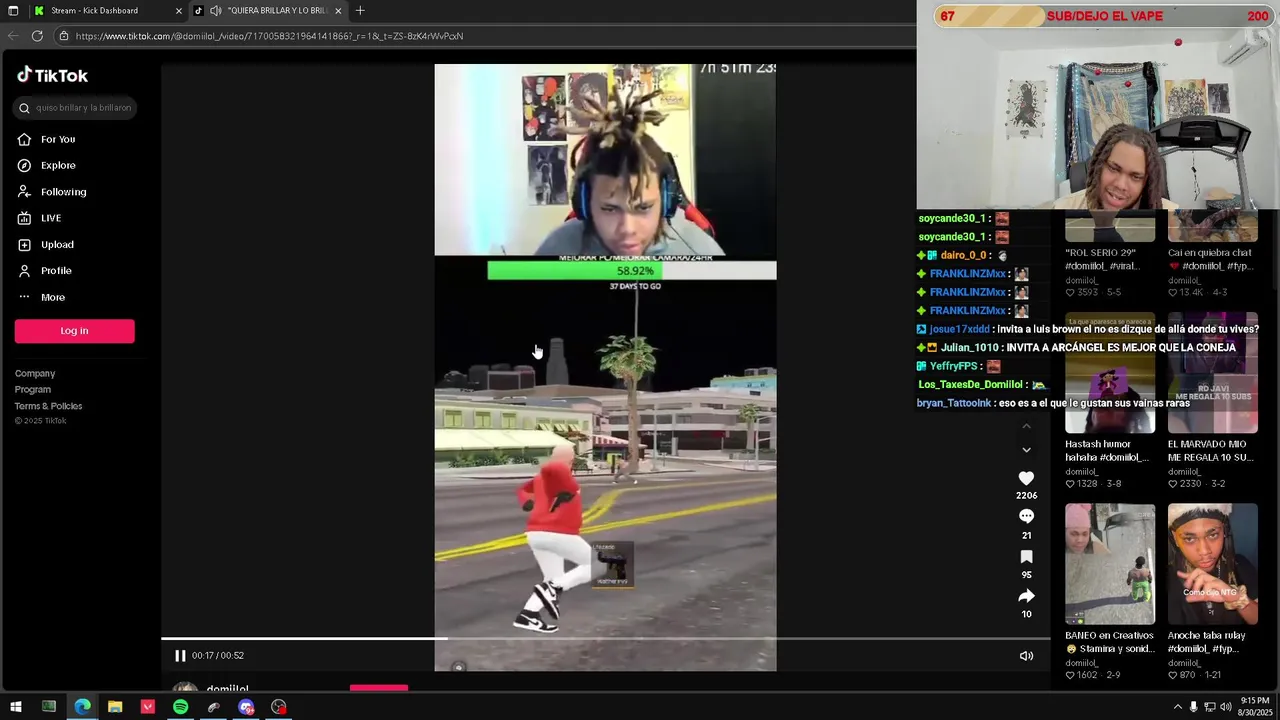
Task: Mute tab using the speaker icon on TikTok tab
Action: (x=215, y=11)
